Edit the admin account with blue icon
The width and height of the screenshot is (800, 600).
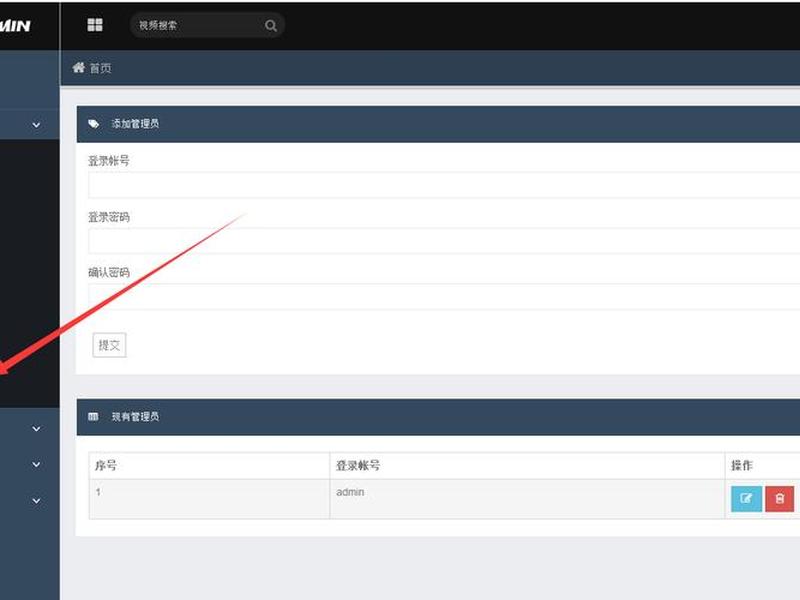(746, 498)
